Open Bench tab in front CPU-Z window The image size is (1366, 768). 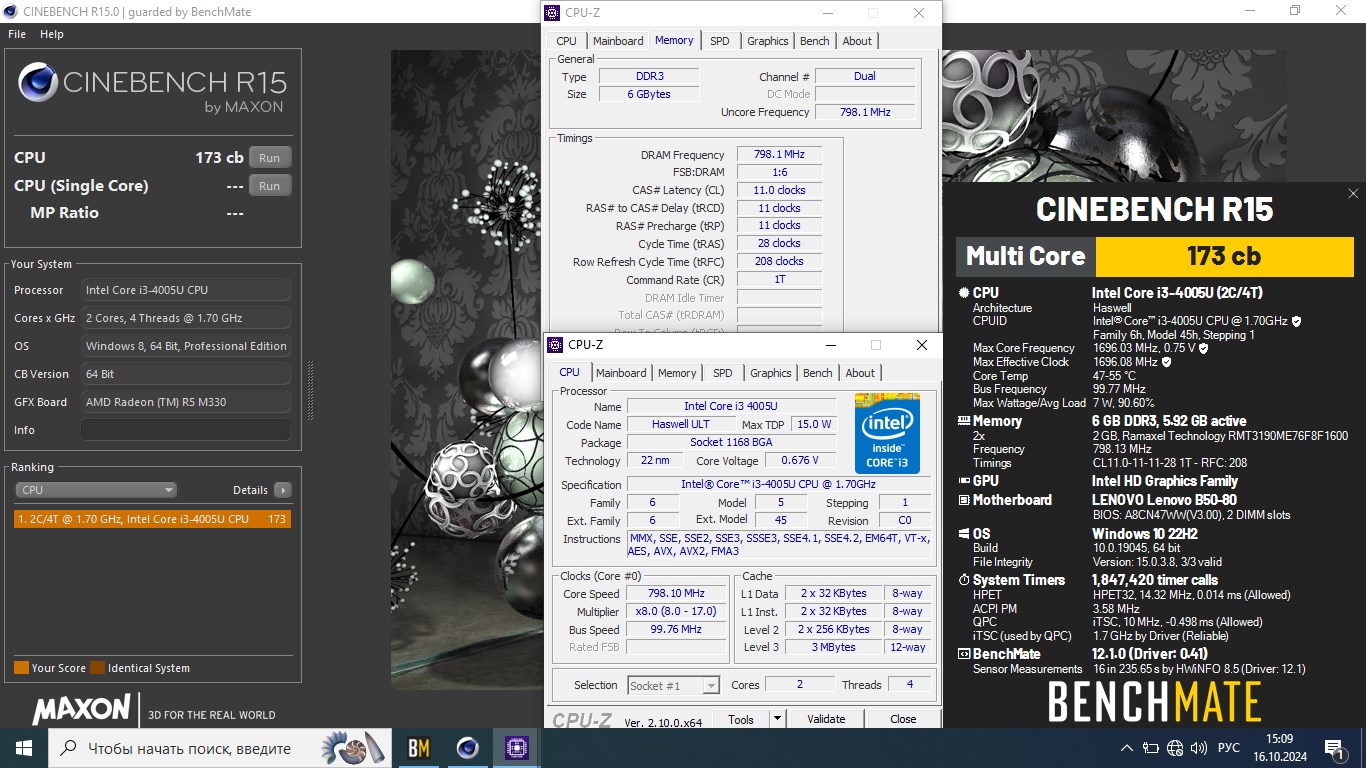[818, 373]
